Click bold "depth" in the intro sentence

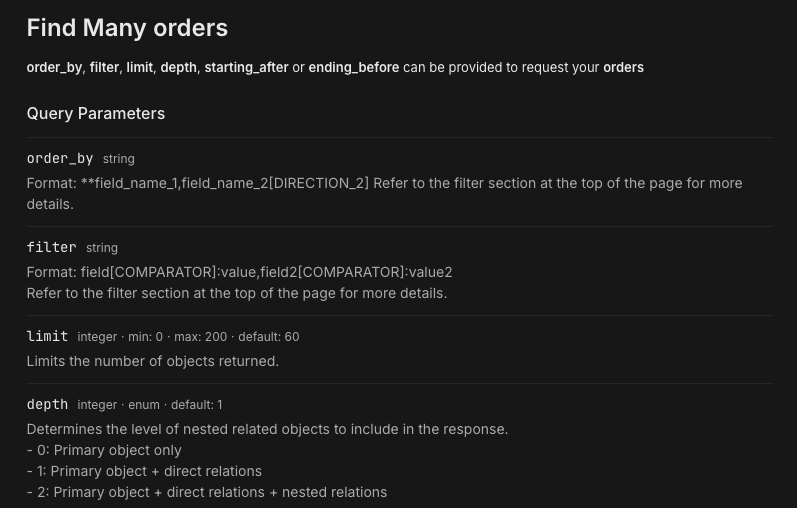[x=178, y=68]
